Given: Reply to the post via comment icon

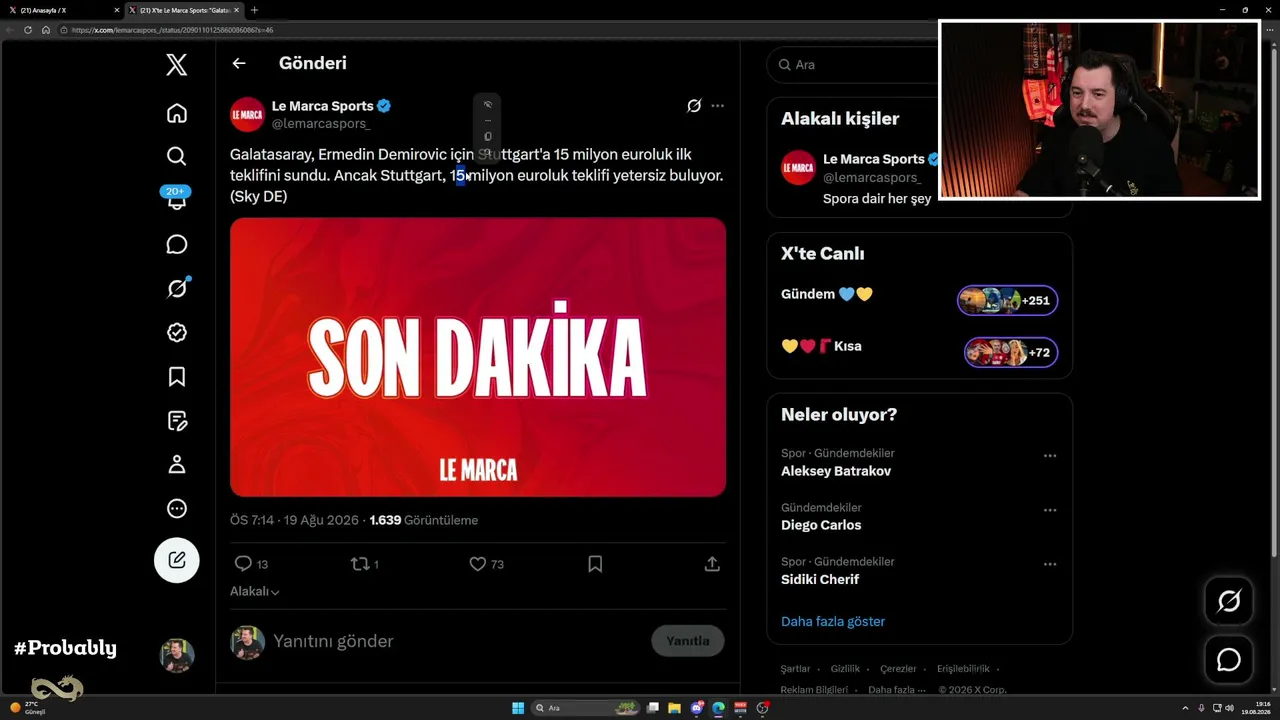Looking at the screenshot, I should click(x=243, y=564).
